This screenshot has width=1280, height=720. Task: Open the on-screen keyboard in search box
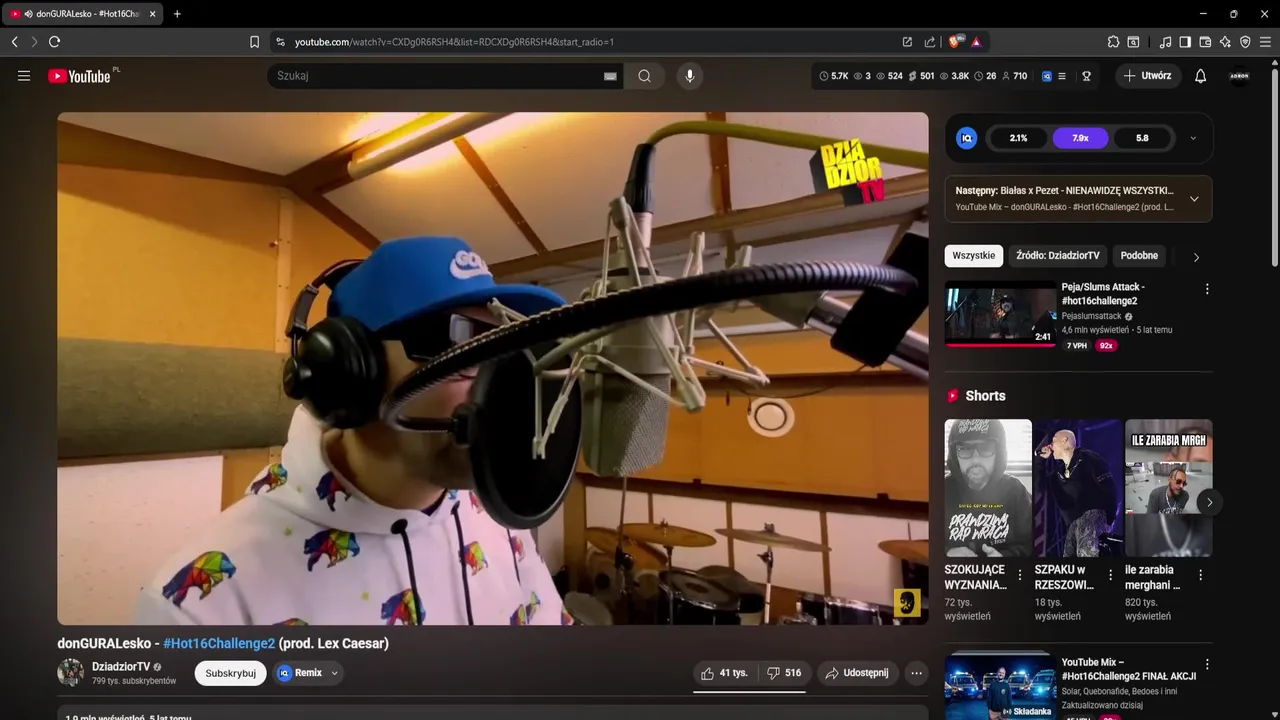[x=610, y=76]
